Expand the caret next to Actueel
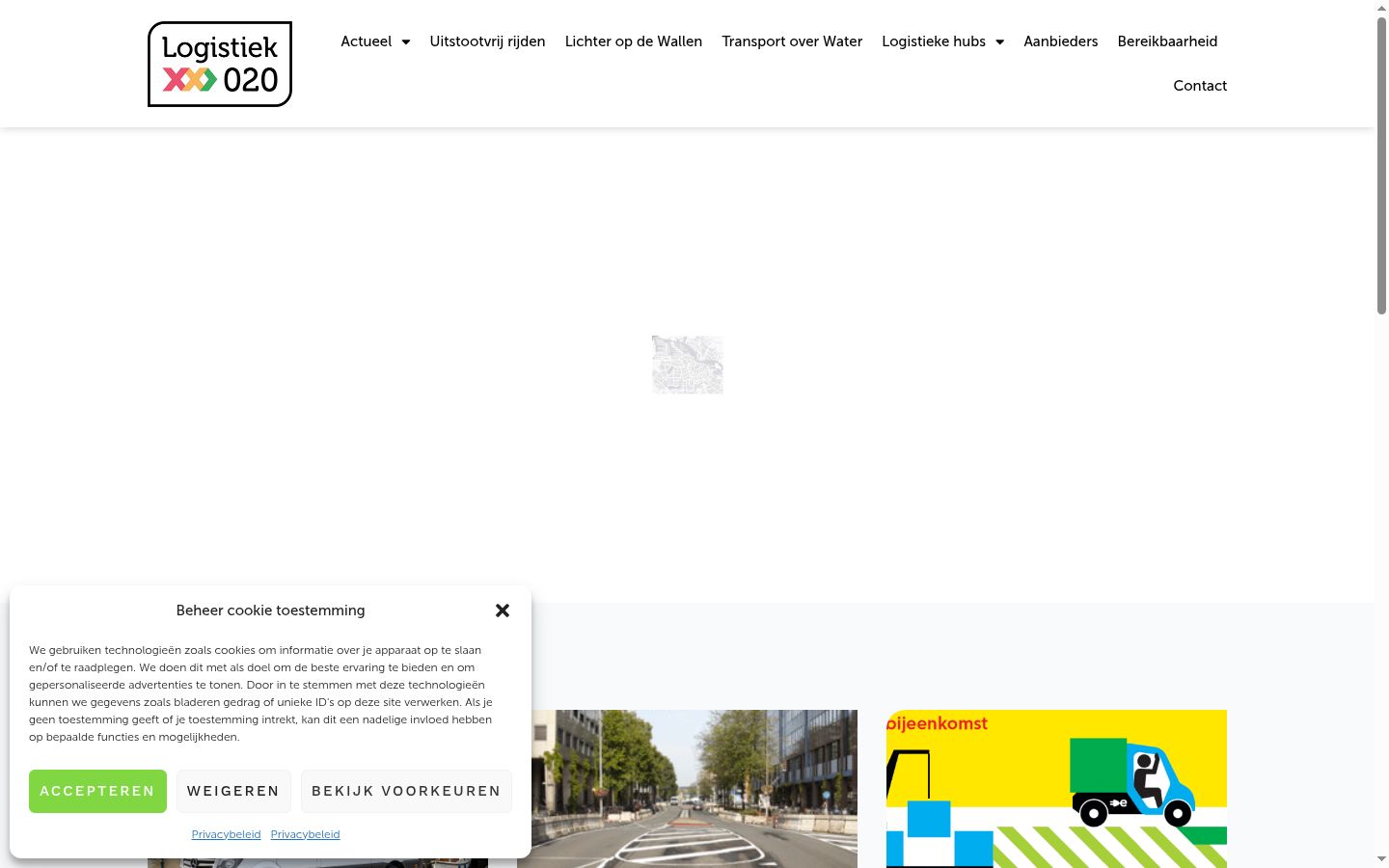 point(406,41)
